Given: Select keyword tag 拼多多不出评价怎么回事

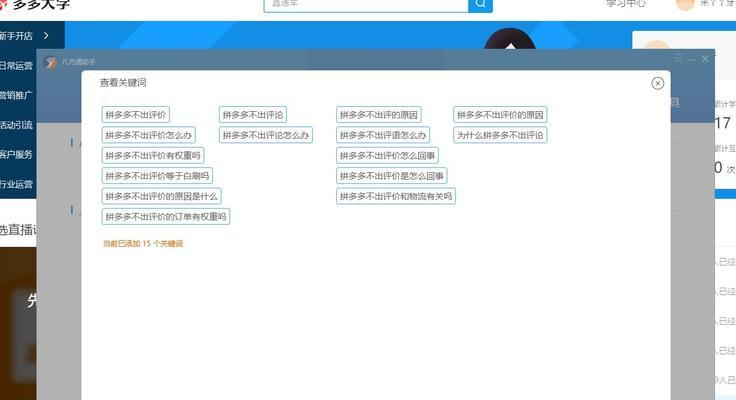Looking at the screenshot, I should pyautogui.click(x=387, y=155).
